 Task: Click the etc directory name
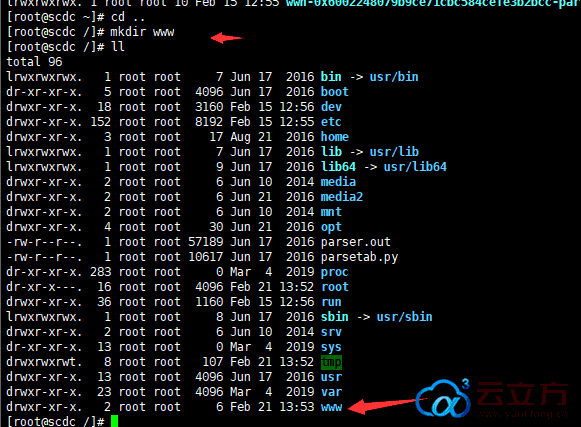click(x=331, y=122)
